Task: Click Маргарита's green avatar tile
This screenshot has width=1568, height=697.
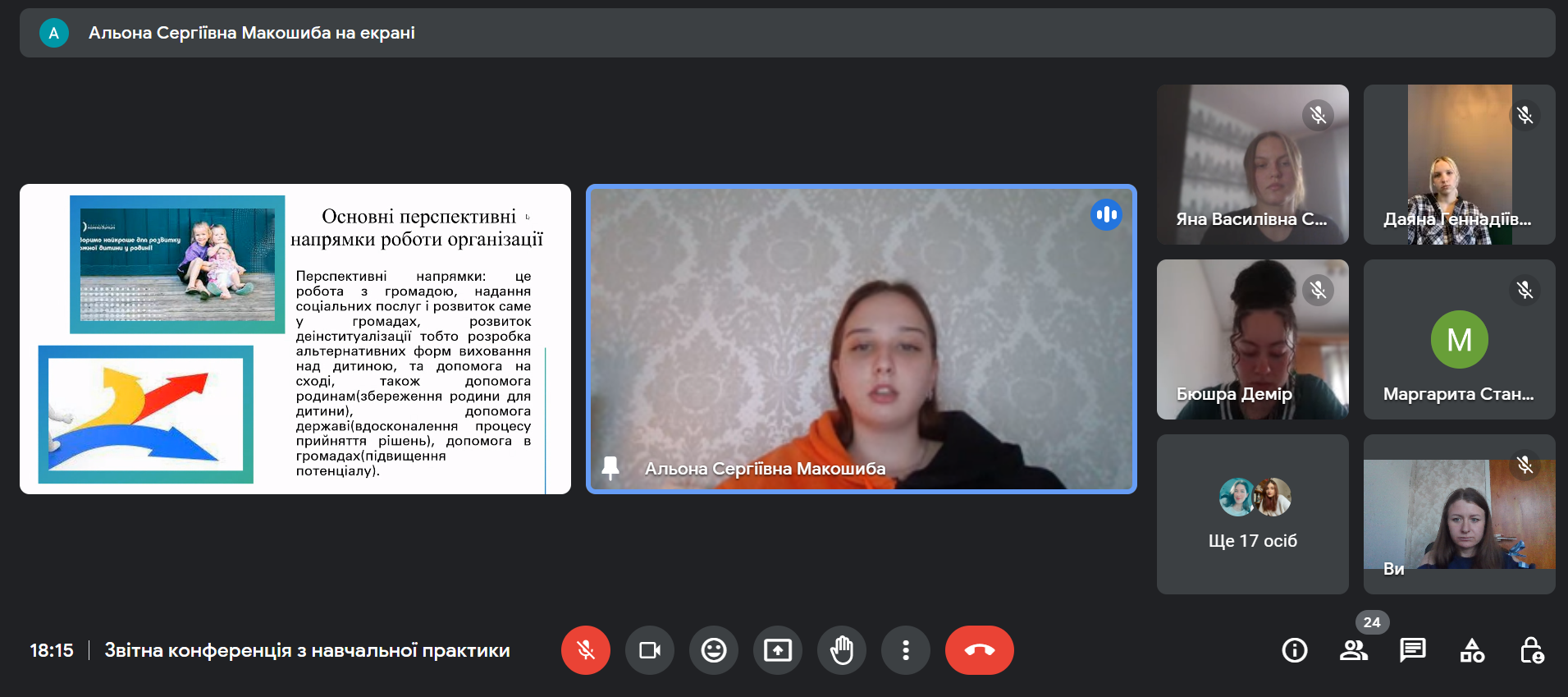Action: point(1459,339)
